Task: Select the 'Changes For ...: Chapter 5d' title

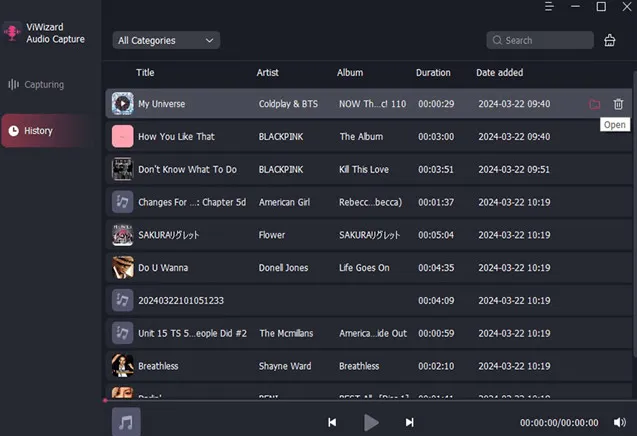Action: [192, 202]
